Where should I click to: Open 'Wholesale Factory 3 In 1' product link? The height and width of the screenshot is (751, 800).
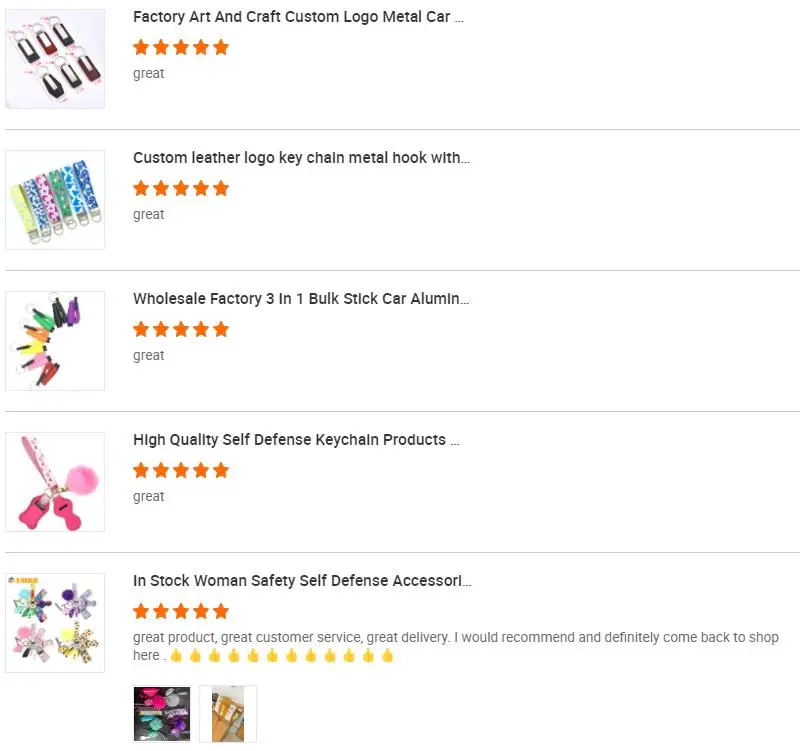pos(301,299)
